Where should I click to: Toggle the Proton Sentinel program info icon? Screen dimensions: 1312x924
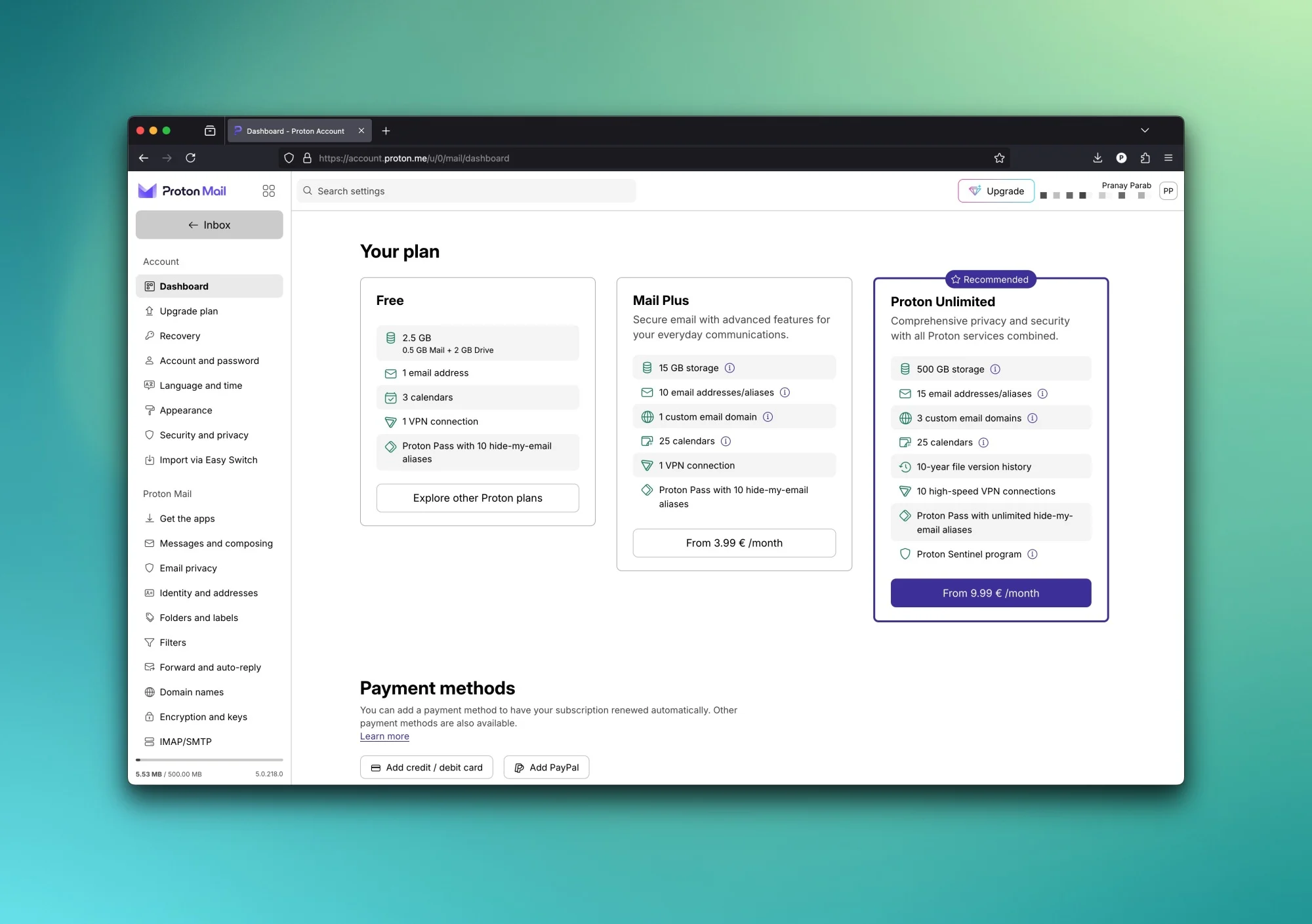pyautogui.click(x=1034, y=554)
